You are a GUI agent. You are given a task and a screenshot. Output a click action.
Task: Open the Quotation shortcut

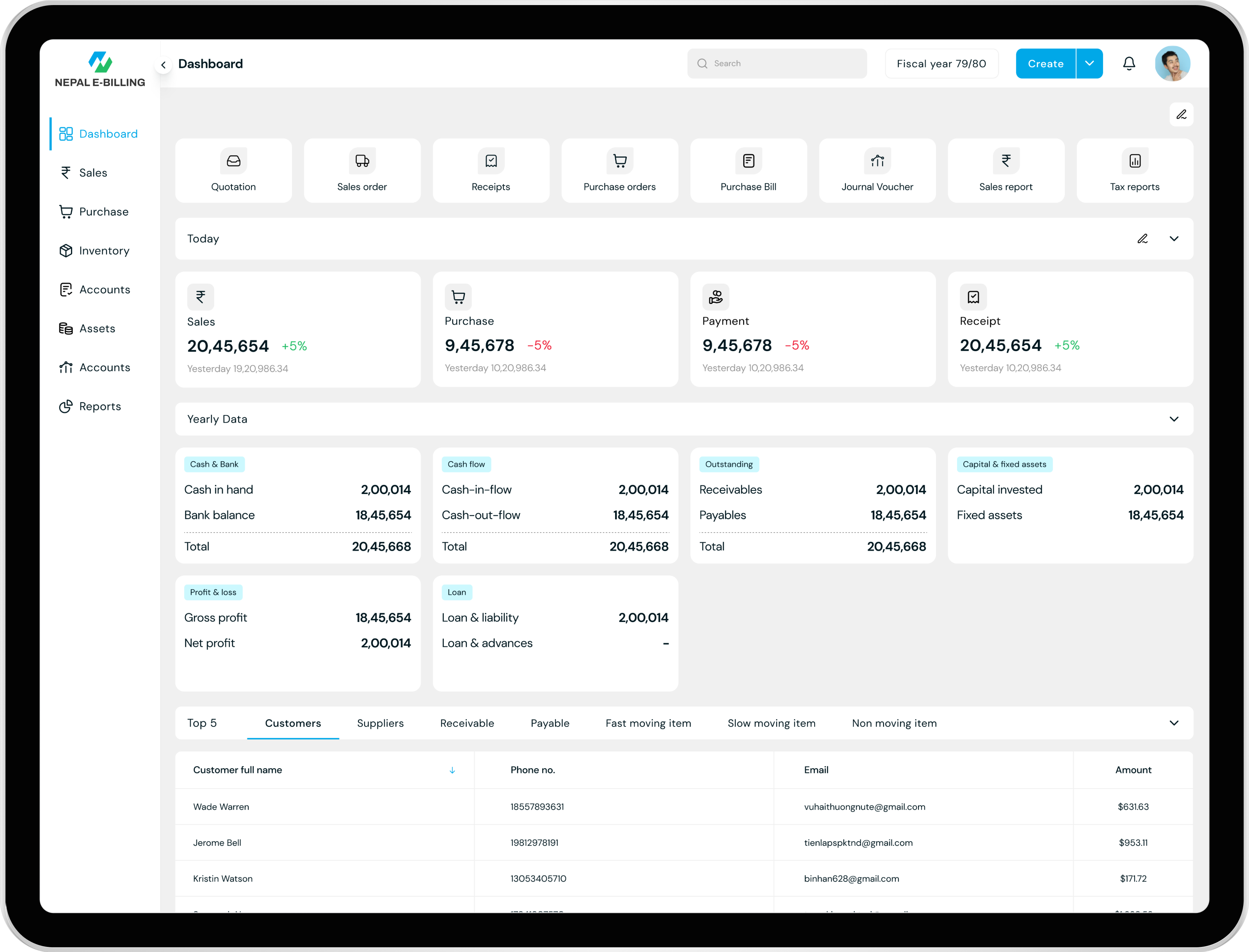(x=233, y=171)
